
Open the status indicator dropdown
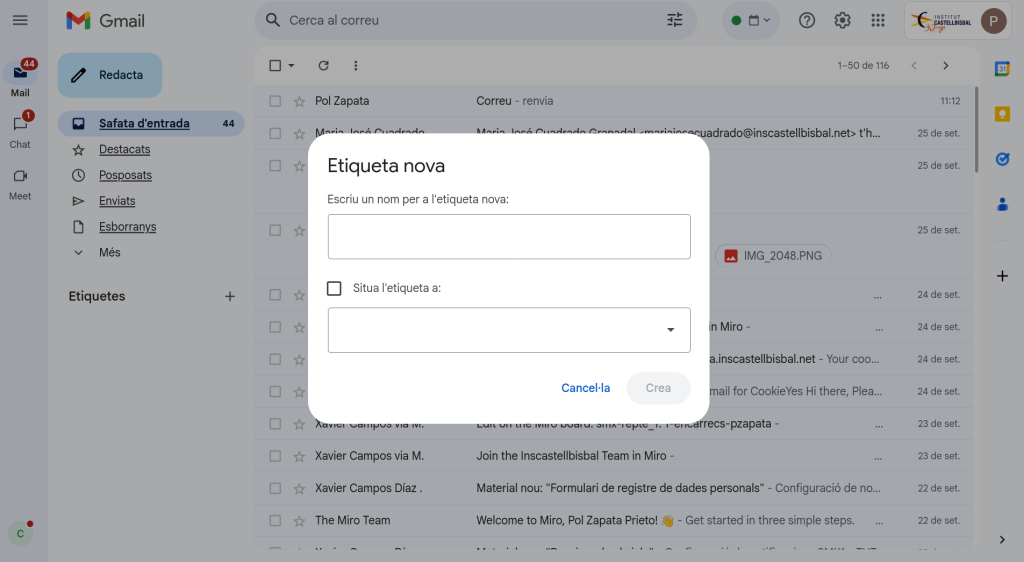[750, 20]
